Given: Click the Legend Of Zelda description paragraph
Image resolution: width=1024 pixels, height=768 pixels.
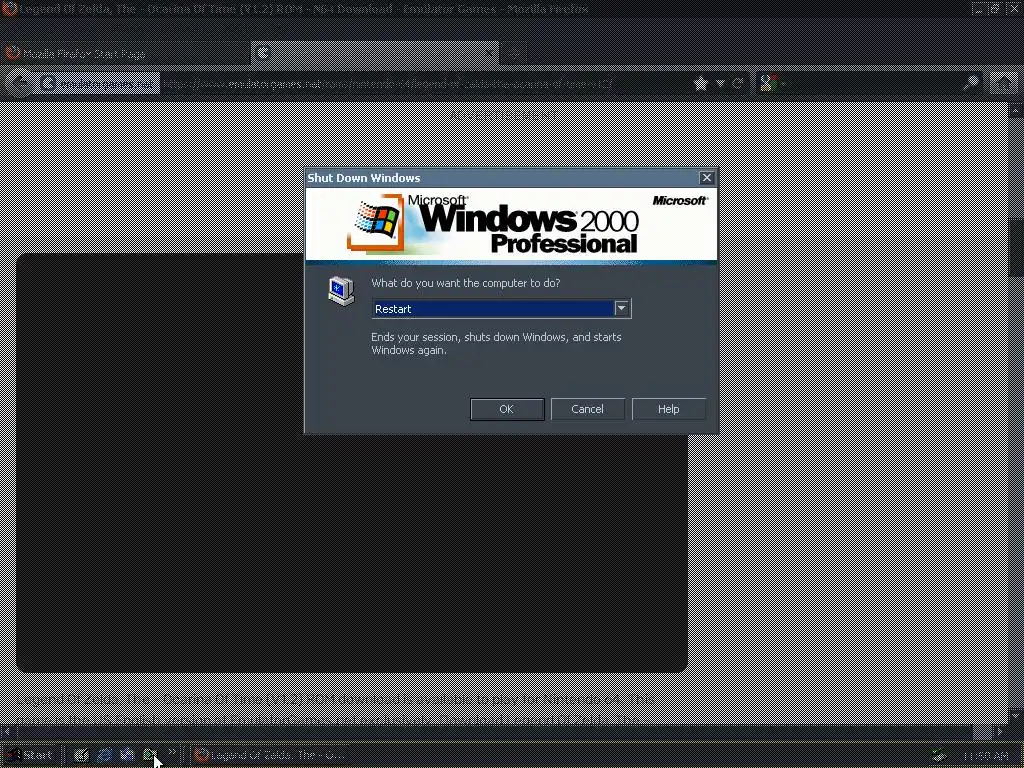Looking at the screenshot, I should [x=336, y=709].
